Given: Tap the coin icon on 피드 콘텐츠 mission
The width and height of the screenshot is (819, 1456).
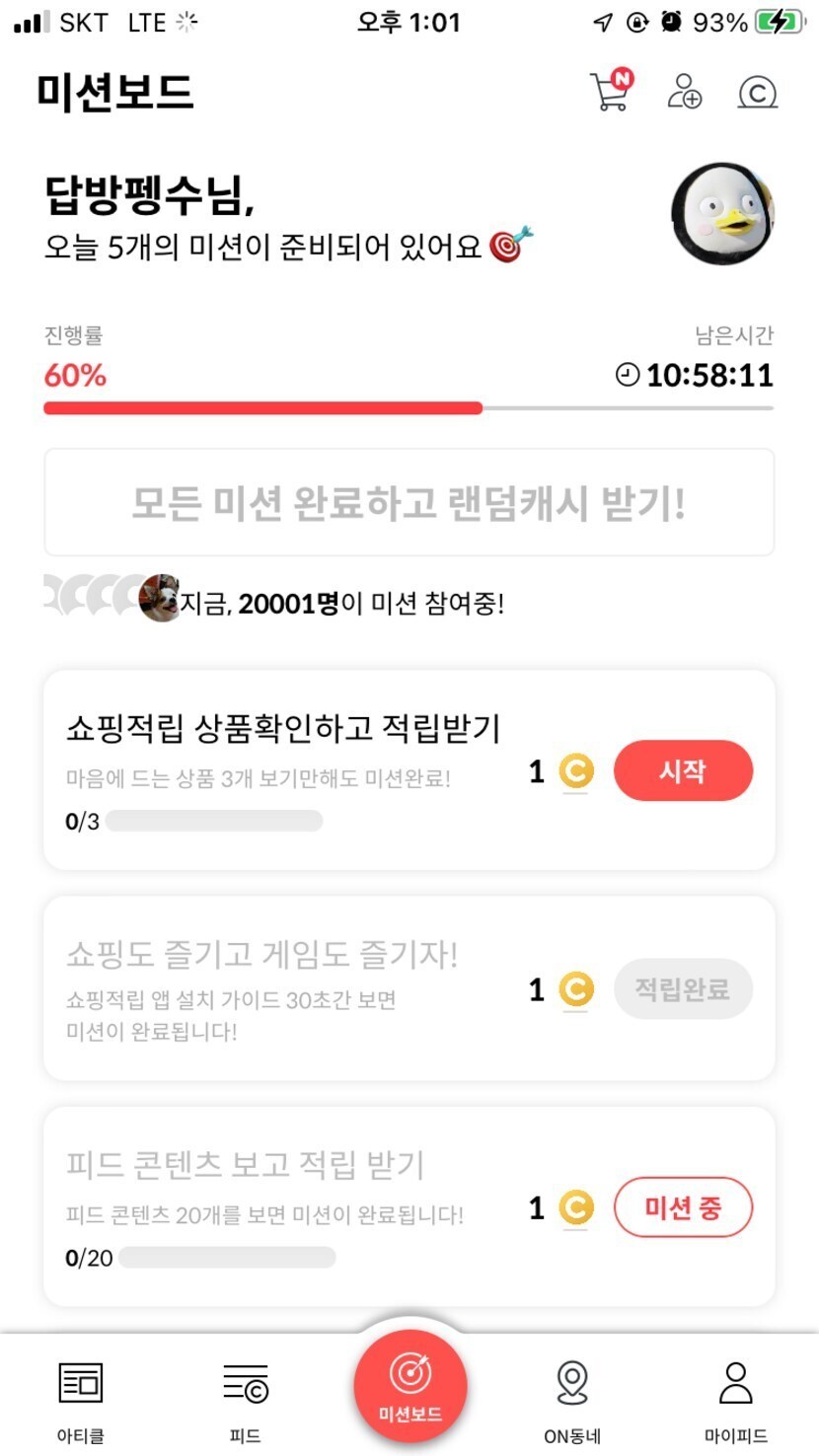Looking at the screenshot, I should point(576,1207).
